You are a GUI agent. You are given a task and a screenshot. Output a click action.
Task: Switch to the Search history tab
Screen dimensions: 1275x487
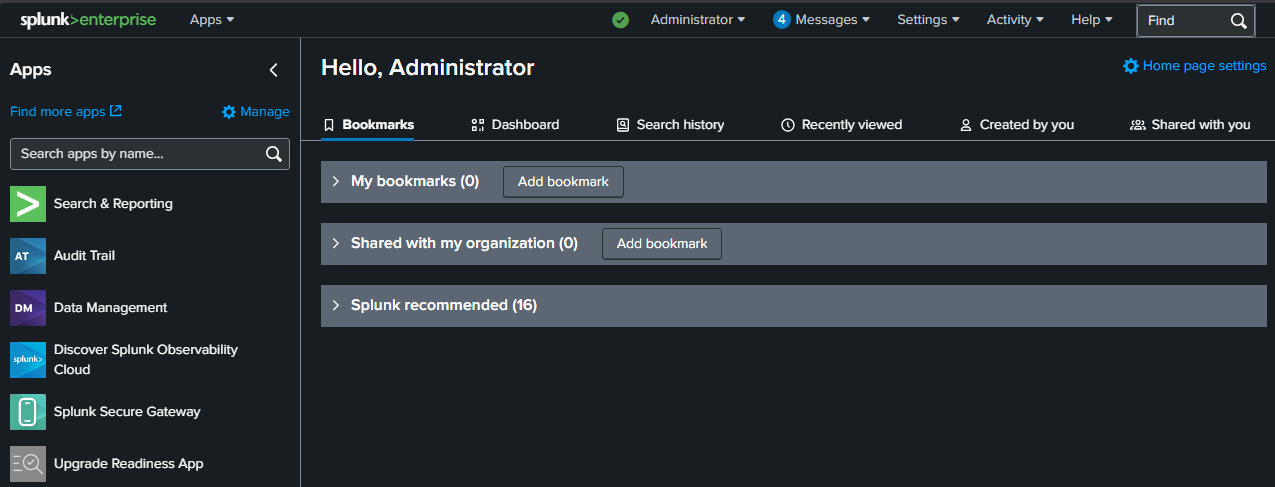[x=670, y=125]
